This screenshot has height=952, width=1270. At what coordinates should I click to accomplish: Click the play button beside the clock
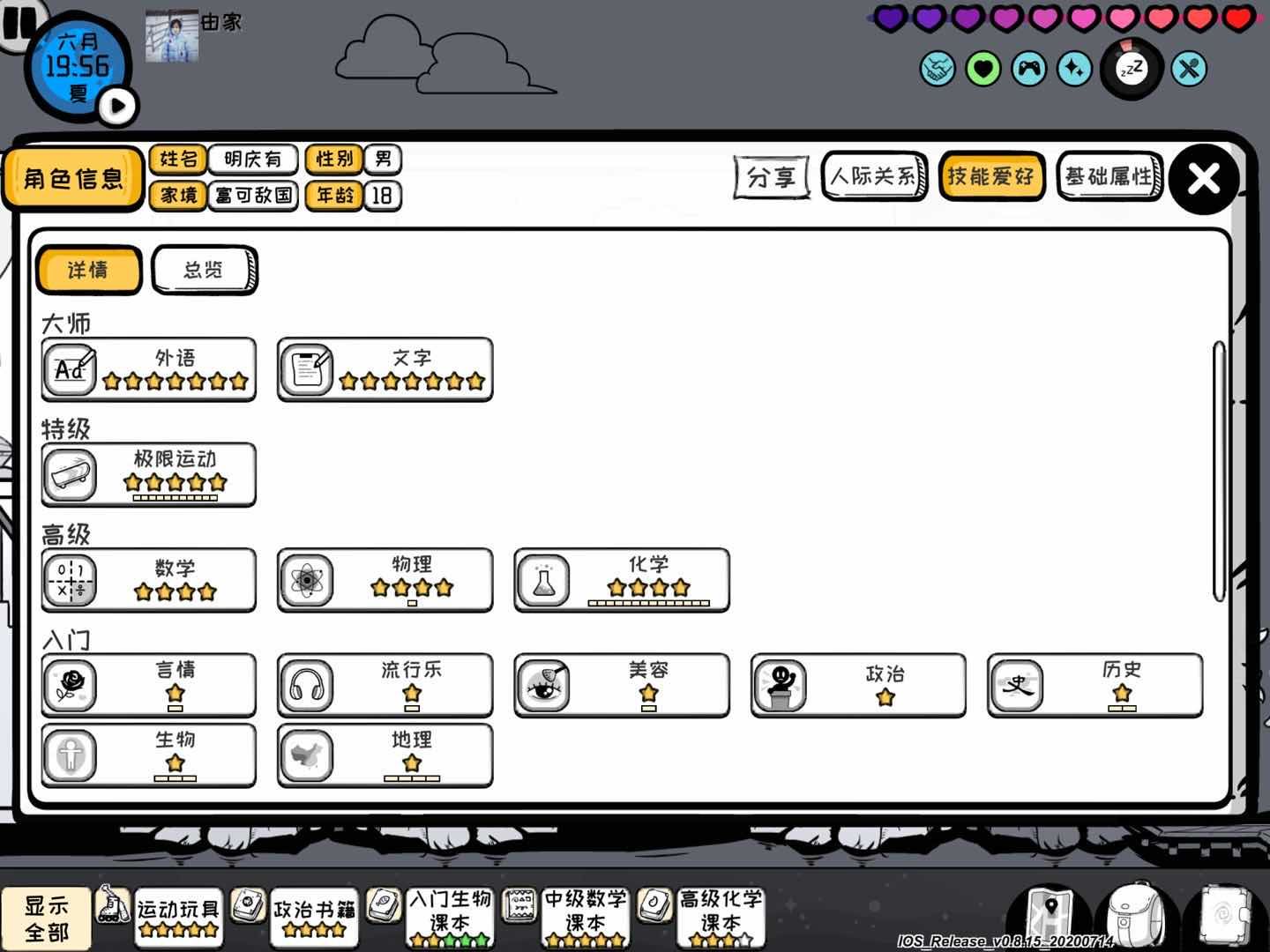(x=117, y=106)
